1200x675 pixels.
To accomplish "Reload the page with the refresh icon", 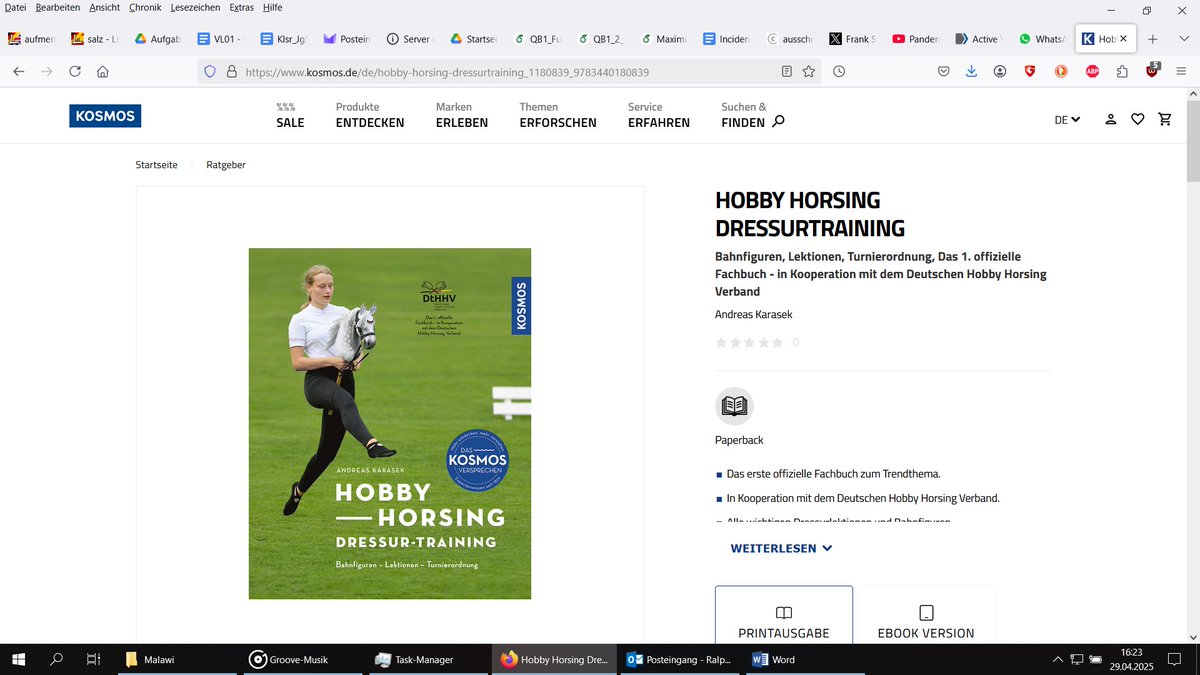I will point(75,72).
